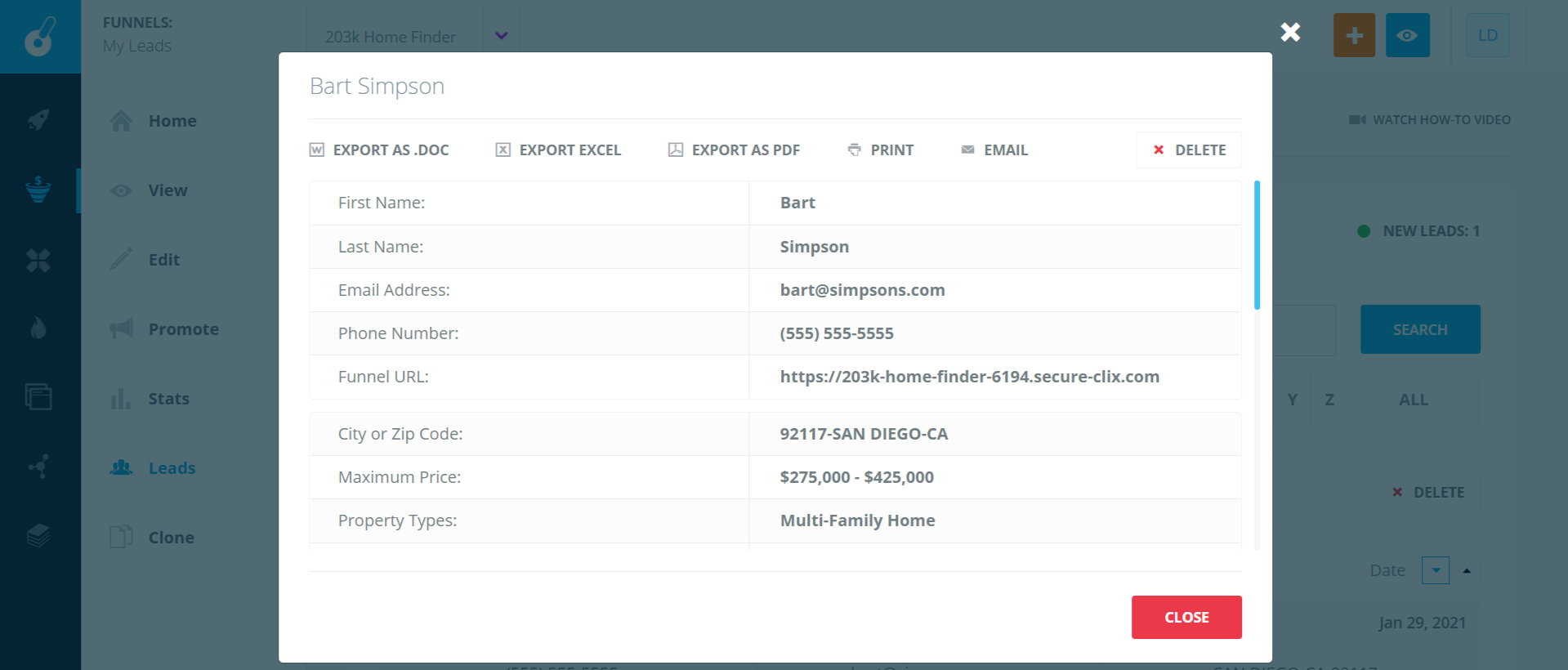Click the dialog's blue scrollbar thumb
This screenshot has width=1568, height=670.
(1257, 245)
